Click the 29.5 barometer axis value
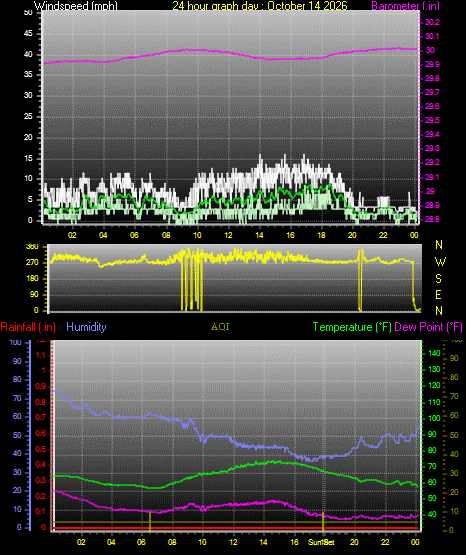 (x=432, y=120)
